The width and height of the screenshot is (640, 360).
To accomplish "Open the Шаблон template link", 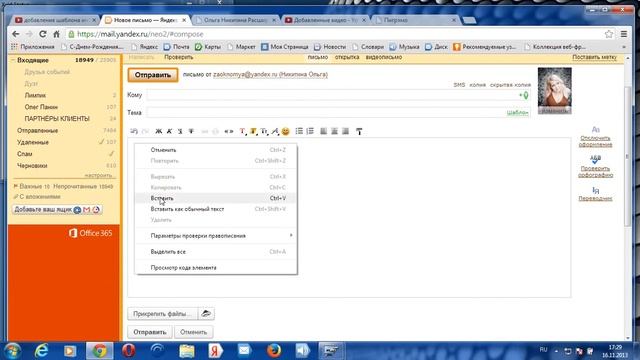I will [518, 113].
